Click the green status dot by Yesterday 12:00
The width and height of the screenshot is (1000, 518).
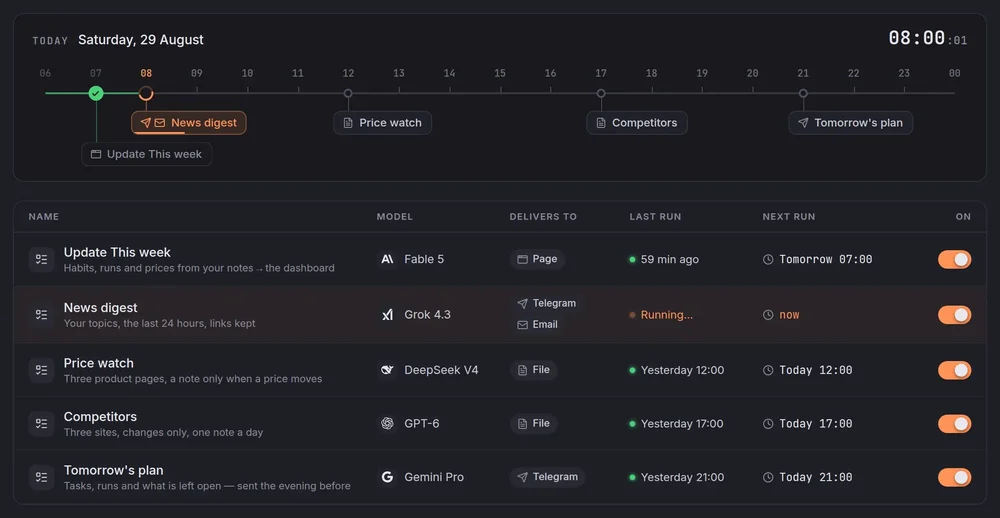(x=633, y=371)
